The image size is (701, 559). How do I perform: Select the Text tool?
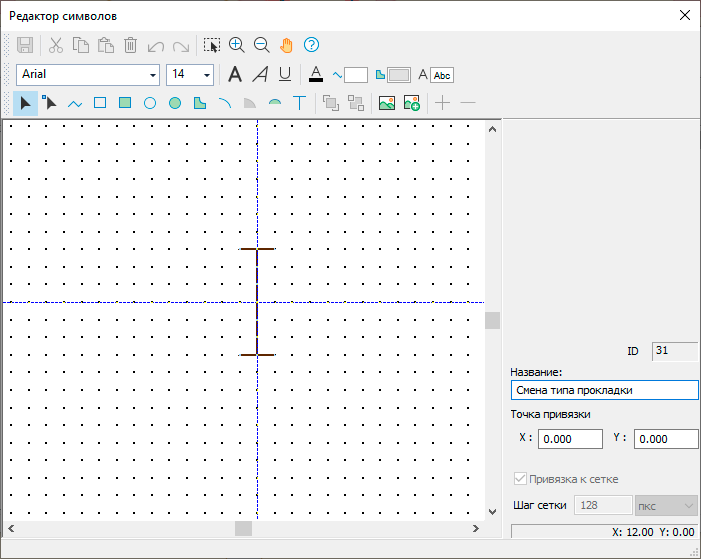pyautogui.click(x=299, y=103)
